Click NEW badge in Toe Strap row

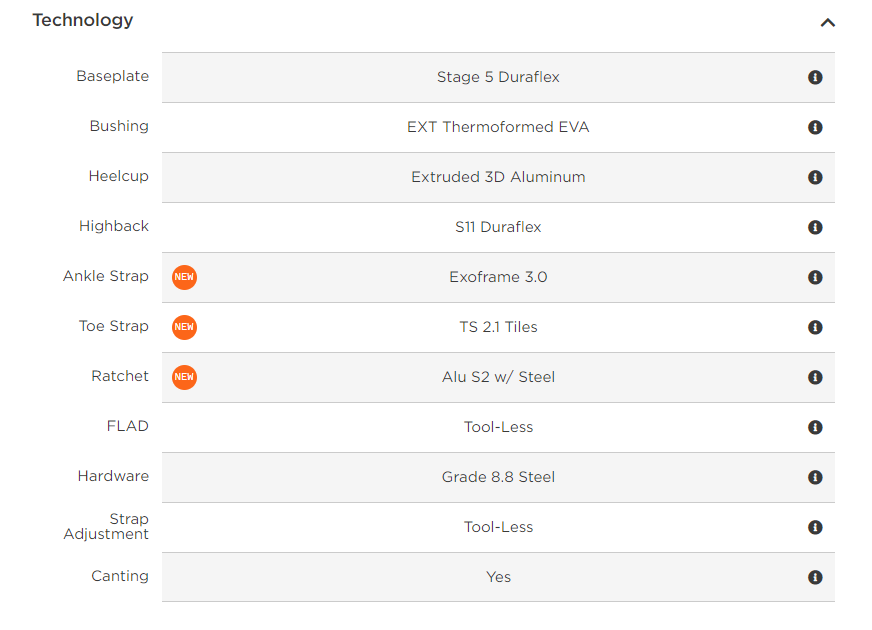click(x=184, y=327)
